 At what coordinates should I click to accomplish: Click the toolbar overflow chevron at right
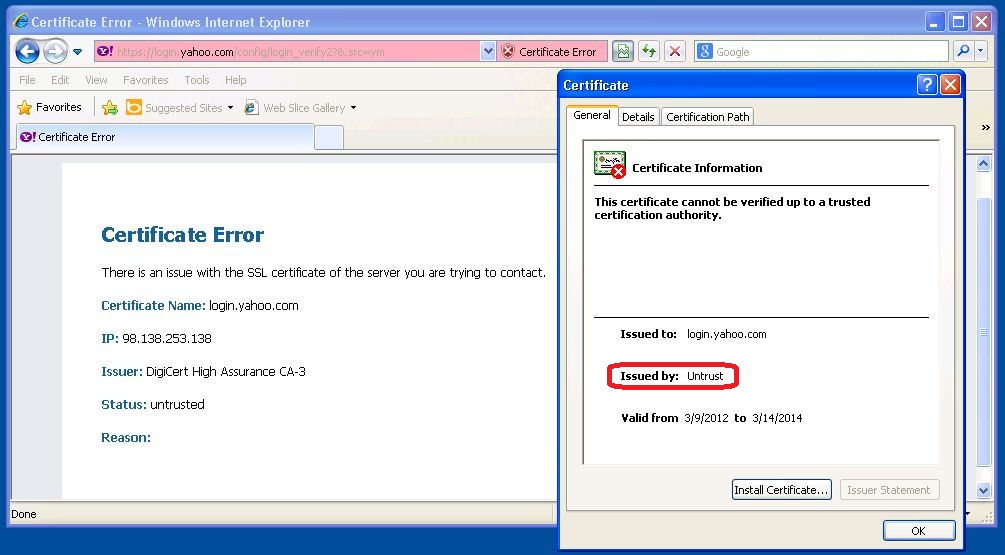click(986, 128)
